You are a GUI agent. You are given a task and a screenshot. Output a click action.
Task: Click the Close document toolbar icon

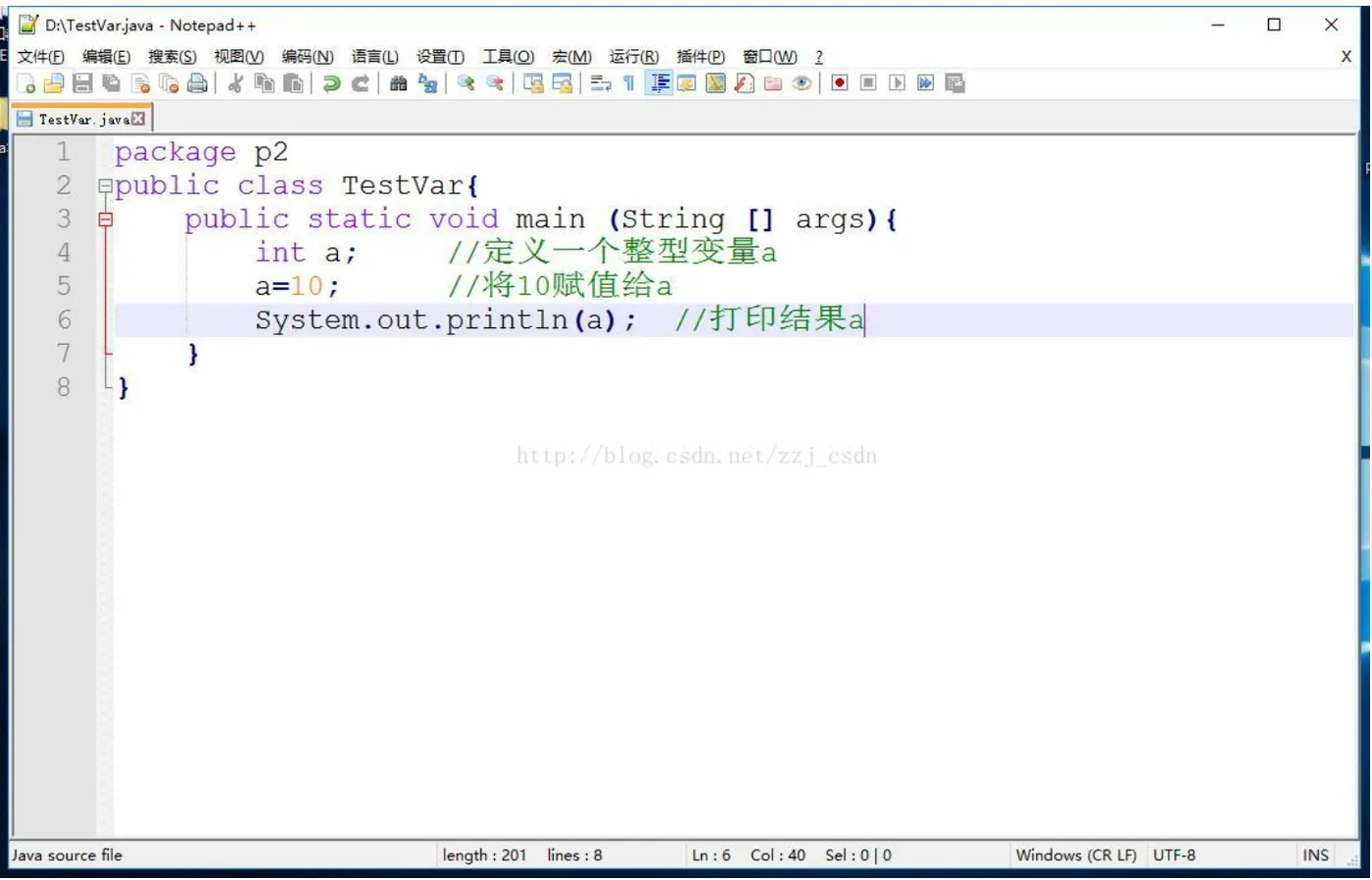coord(140,83)
